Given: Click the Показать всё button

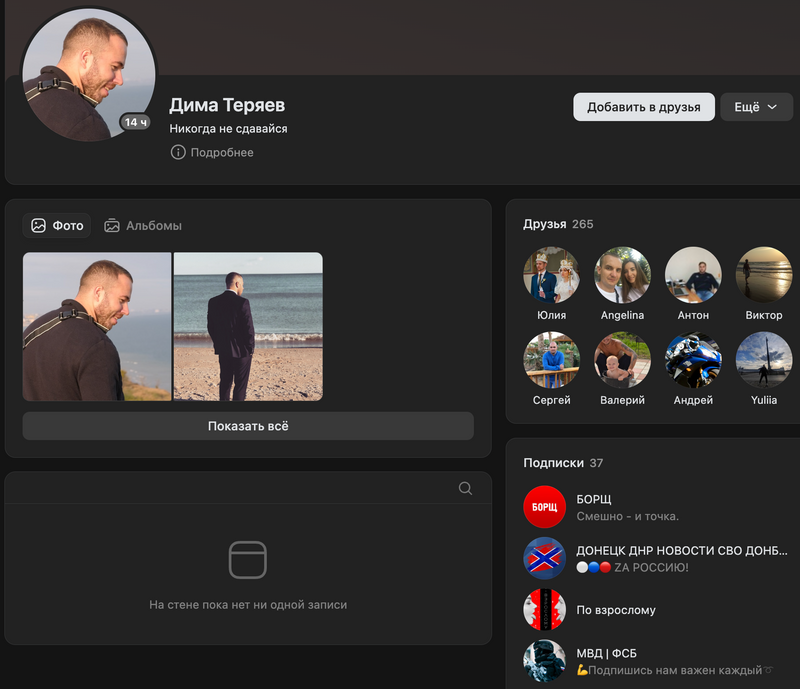Looking at the screenshot, I should (x=248, y=426).
